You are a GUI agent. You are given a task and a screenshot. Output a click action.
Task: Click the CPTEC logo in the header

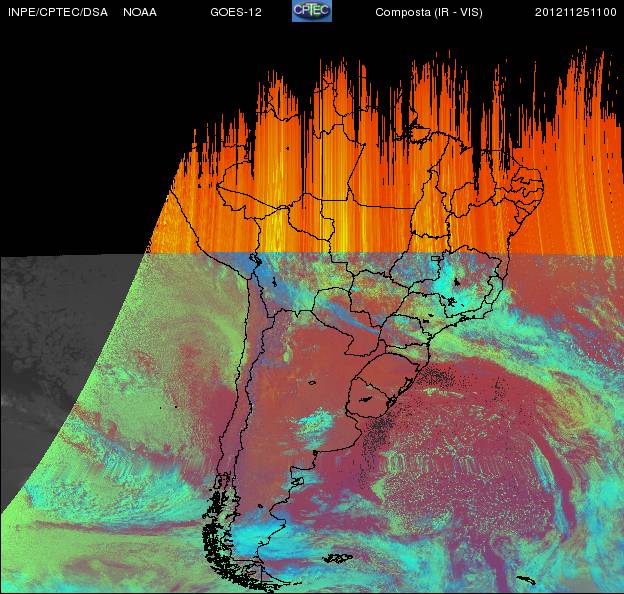(312, 11)
